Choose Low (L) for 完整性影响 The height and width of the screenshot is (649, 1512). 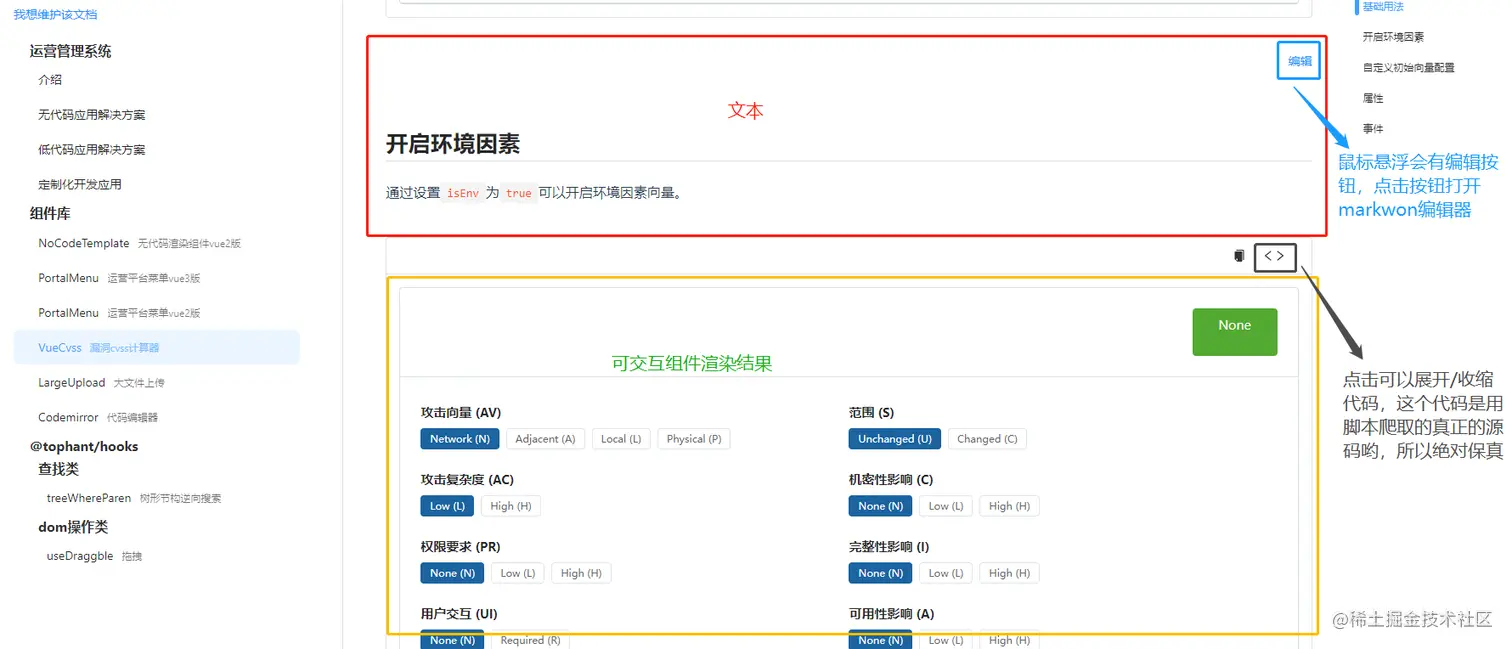[x=946, y=572]
